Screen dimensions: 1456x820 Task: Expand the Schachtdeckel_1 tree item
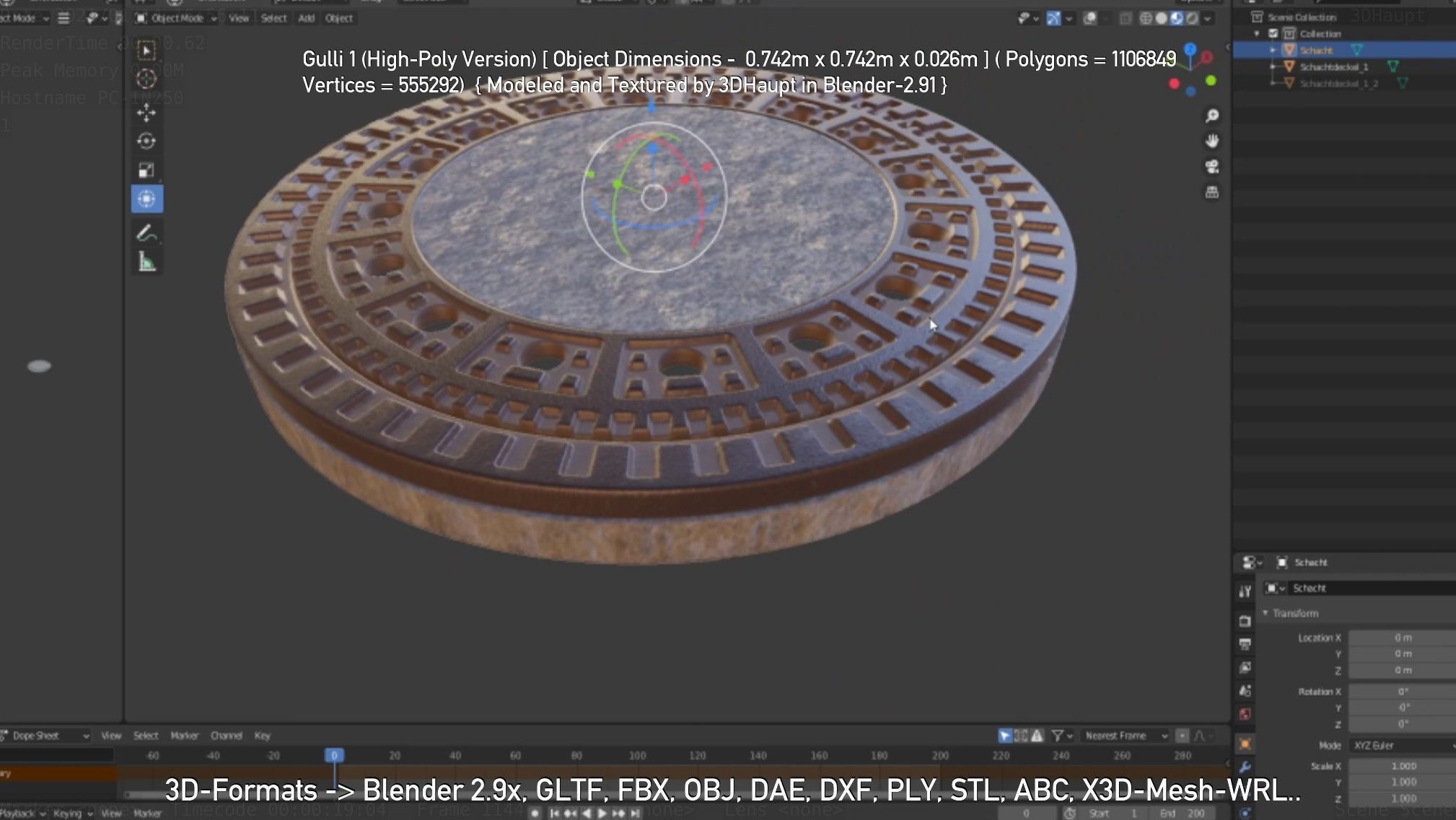tap(1273, 66)
